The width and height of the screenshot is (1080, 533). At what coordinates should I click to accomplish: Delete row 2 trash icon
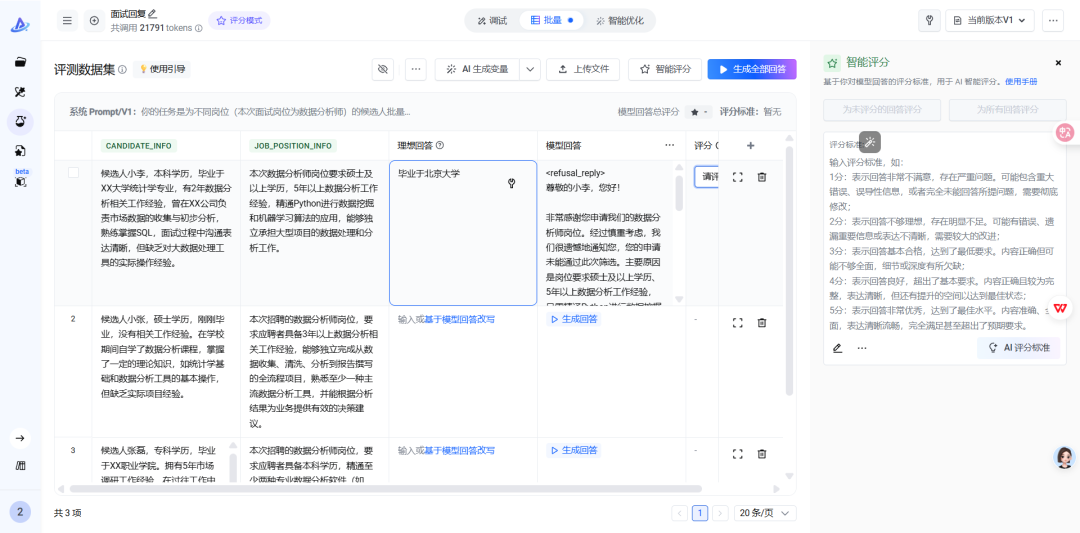click(762, 322)
